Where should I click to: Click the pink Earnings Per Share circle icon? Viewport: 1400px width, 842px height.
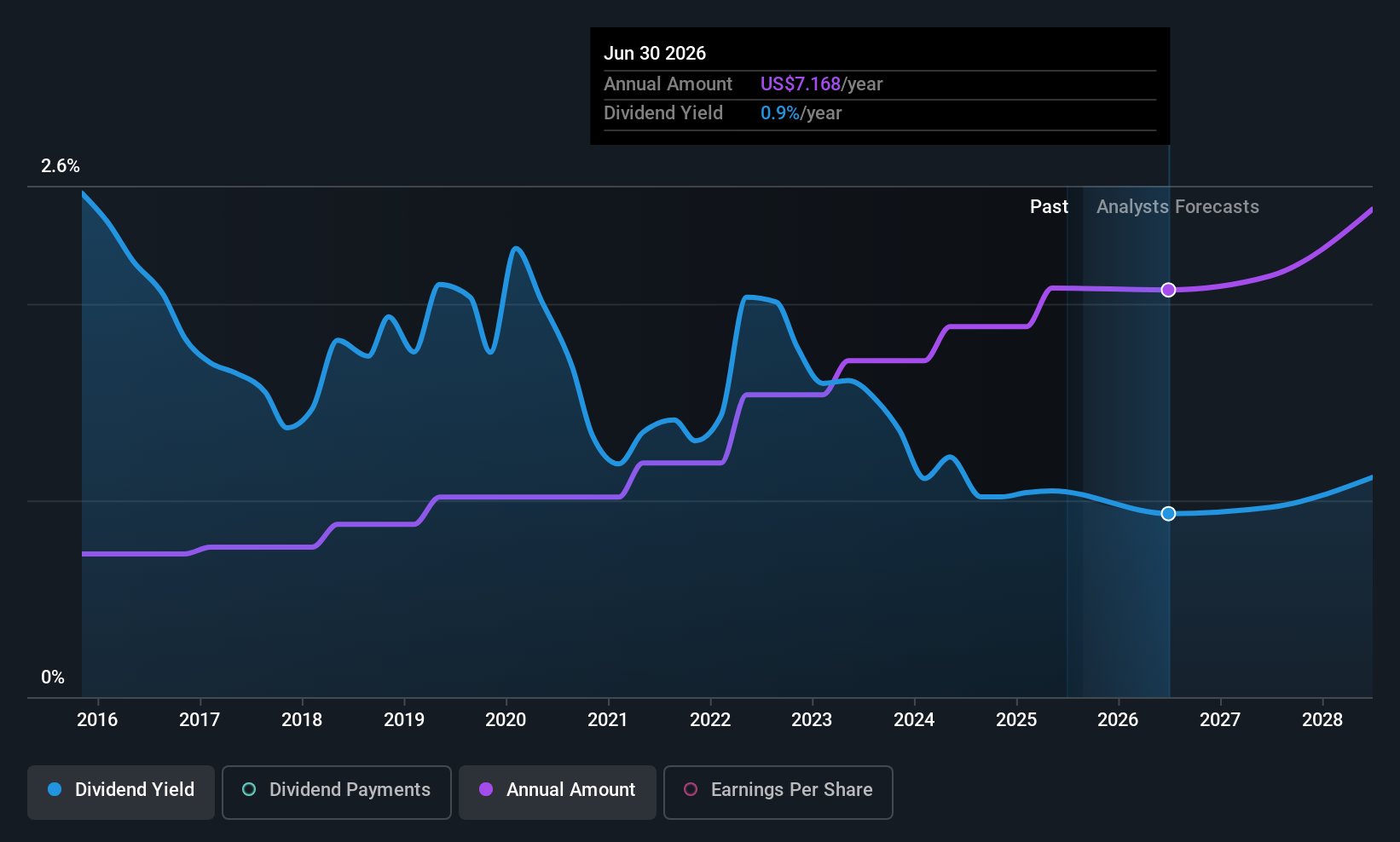pyautogui.click(x=691, y=789)
